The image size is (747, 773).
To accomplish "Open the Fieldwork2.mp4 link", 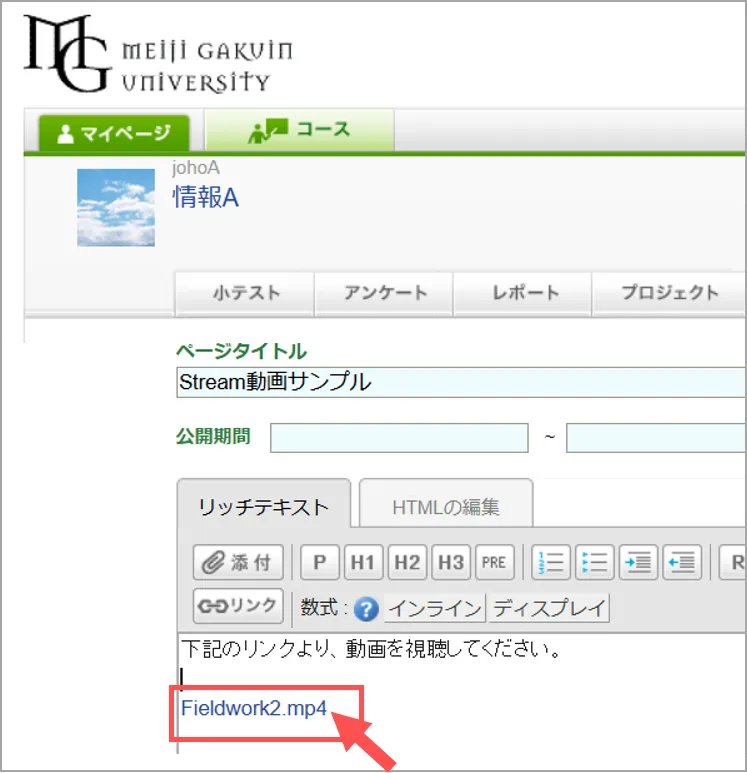I will [x=254, y=708].
